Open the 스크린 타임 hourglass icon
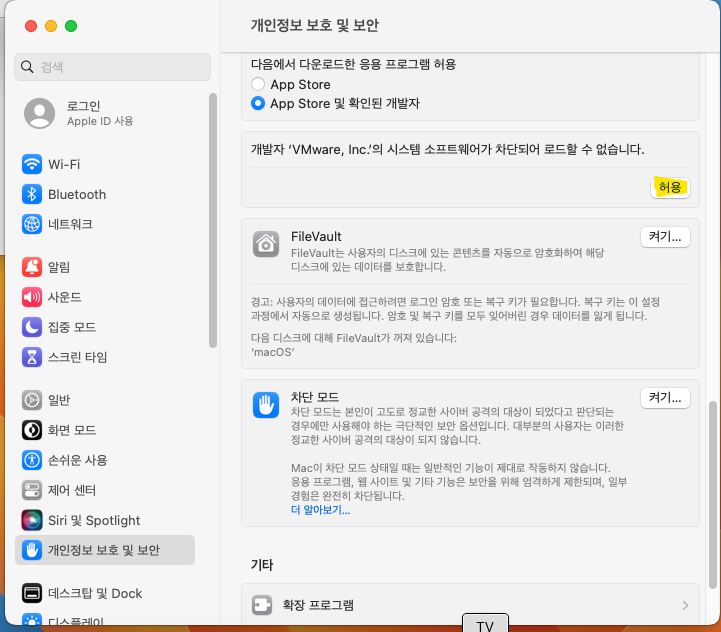721x632 pixels. point(32,357)
